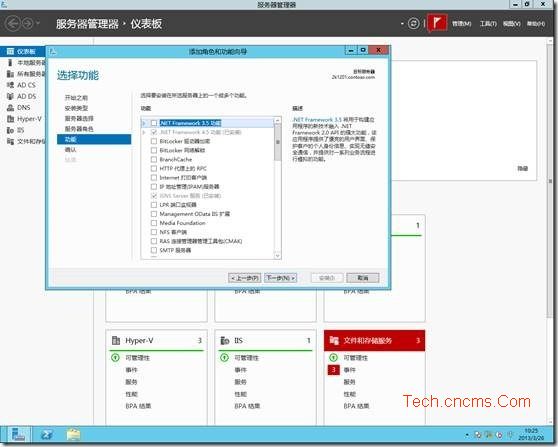The image size is (558, 447).
Task: Click the 文件和存储服务 red tile header
Action: pos(374,340)
